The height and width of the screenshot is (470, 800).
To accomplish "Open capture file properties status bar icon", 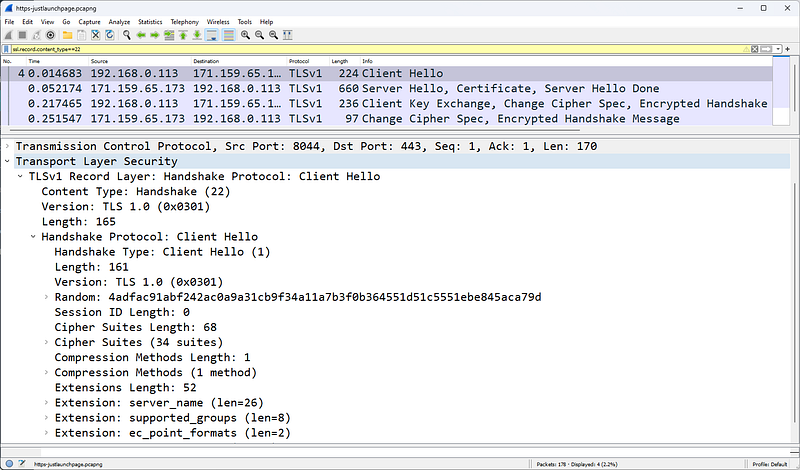I will 22,464.
